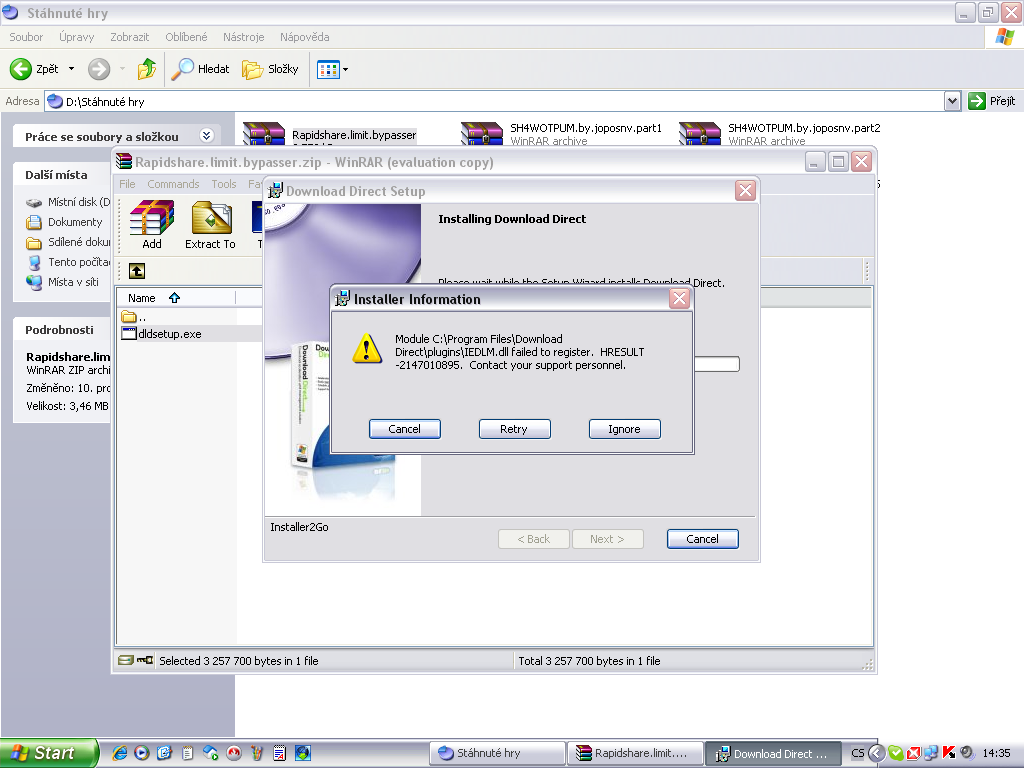1024x768 pixels.
Task: Click the Explorer forward arrow button
Action: click(99, 69)
